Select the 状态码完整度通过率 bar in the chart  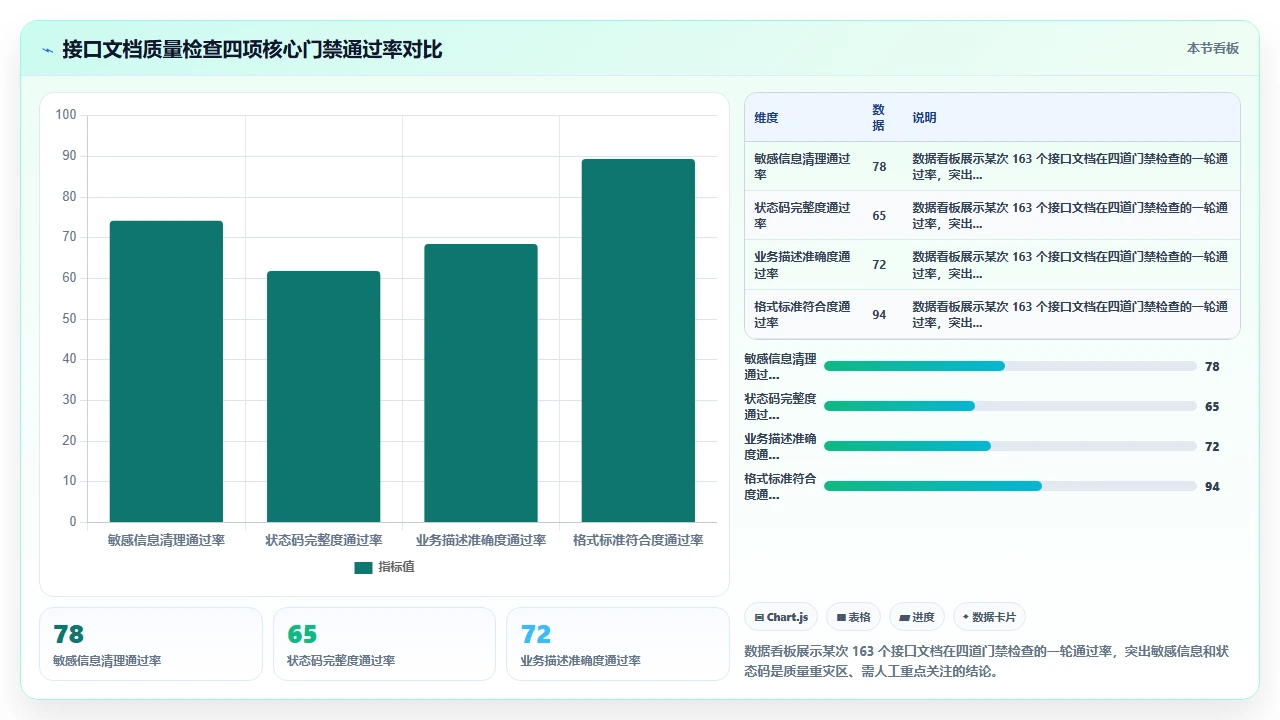coord(323,396)
